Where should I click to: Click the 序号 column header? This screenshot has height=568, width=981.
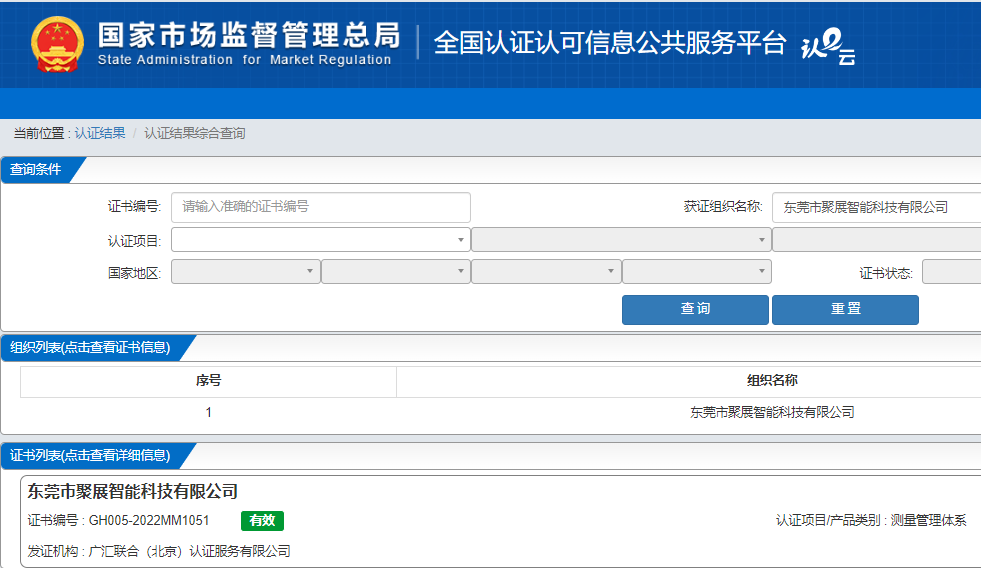tap(208, 381)
